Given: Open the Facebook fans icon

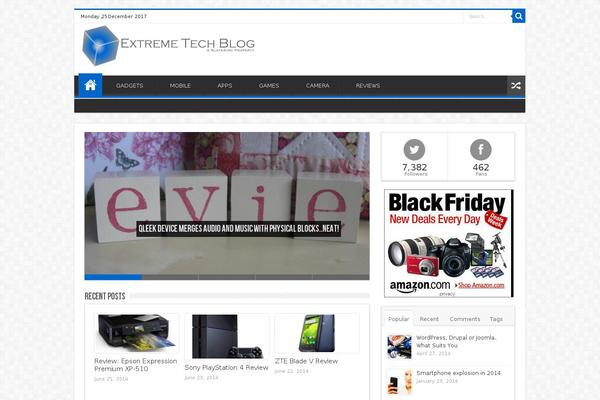Looking at the screenshot, I should (481, 149).
